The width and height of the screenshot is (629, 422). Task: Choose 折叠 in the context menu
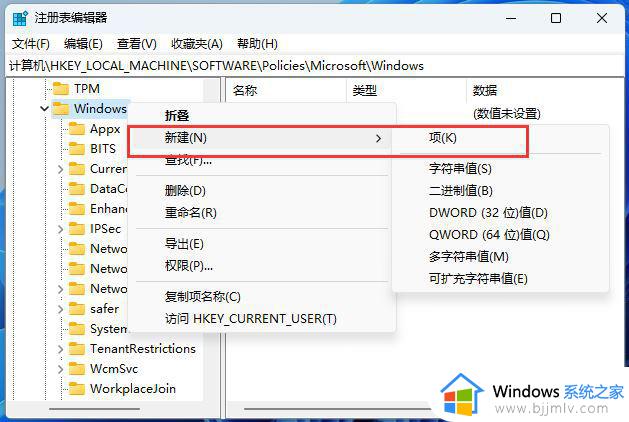(262, 116)
